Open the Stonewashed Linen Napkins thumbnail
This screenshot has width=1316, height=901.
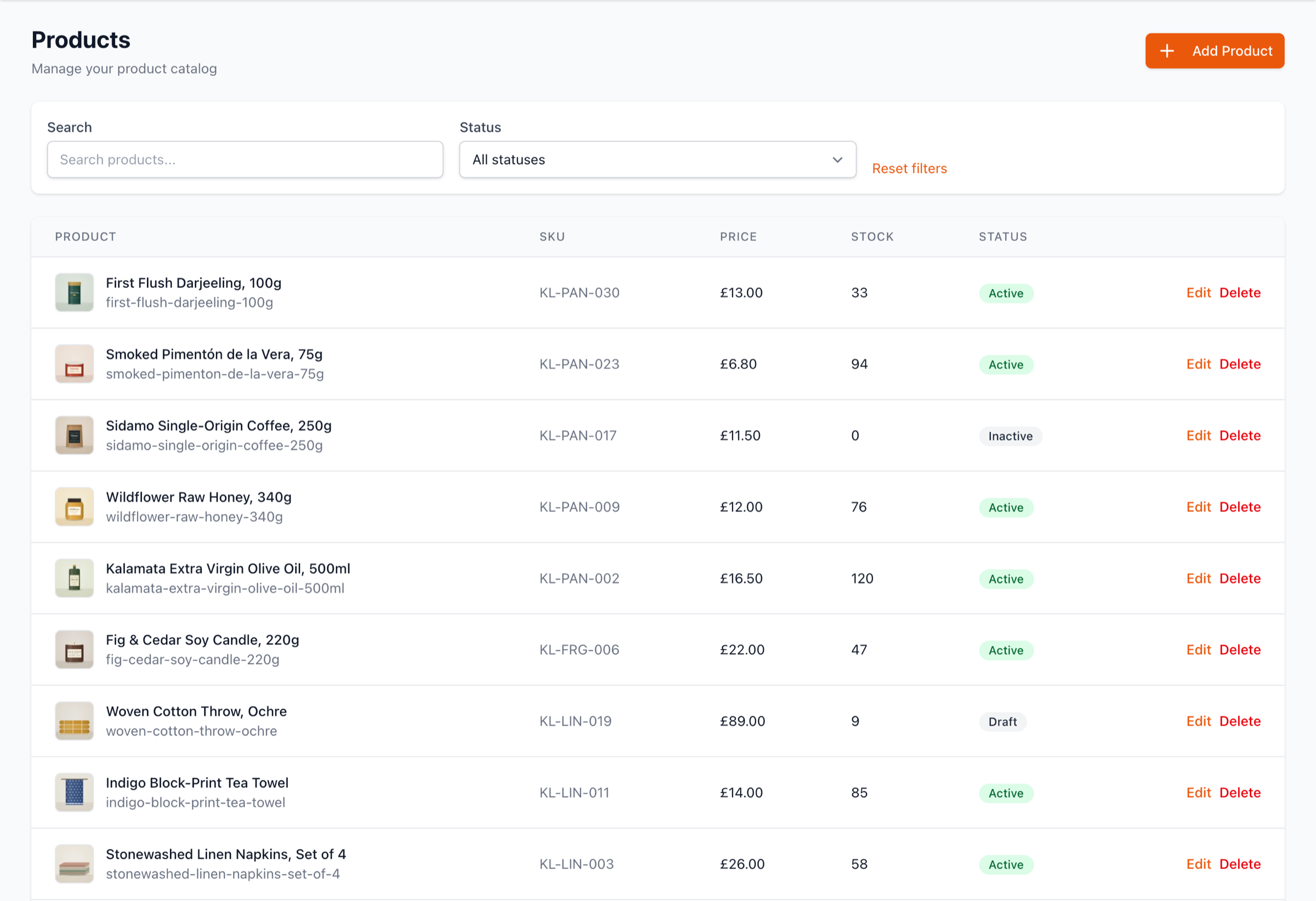coord(74,864)
